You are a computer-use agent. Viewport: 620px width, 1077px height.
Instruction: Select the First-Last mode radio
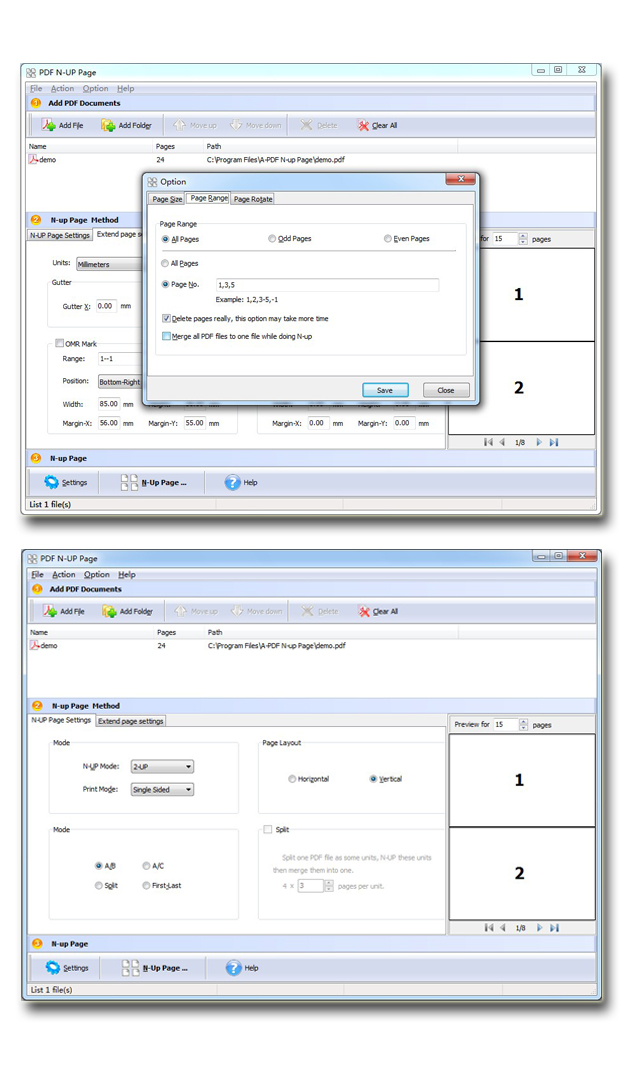[x=146, y=886]
